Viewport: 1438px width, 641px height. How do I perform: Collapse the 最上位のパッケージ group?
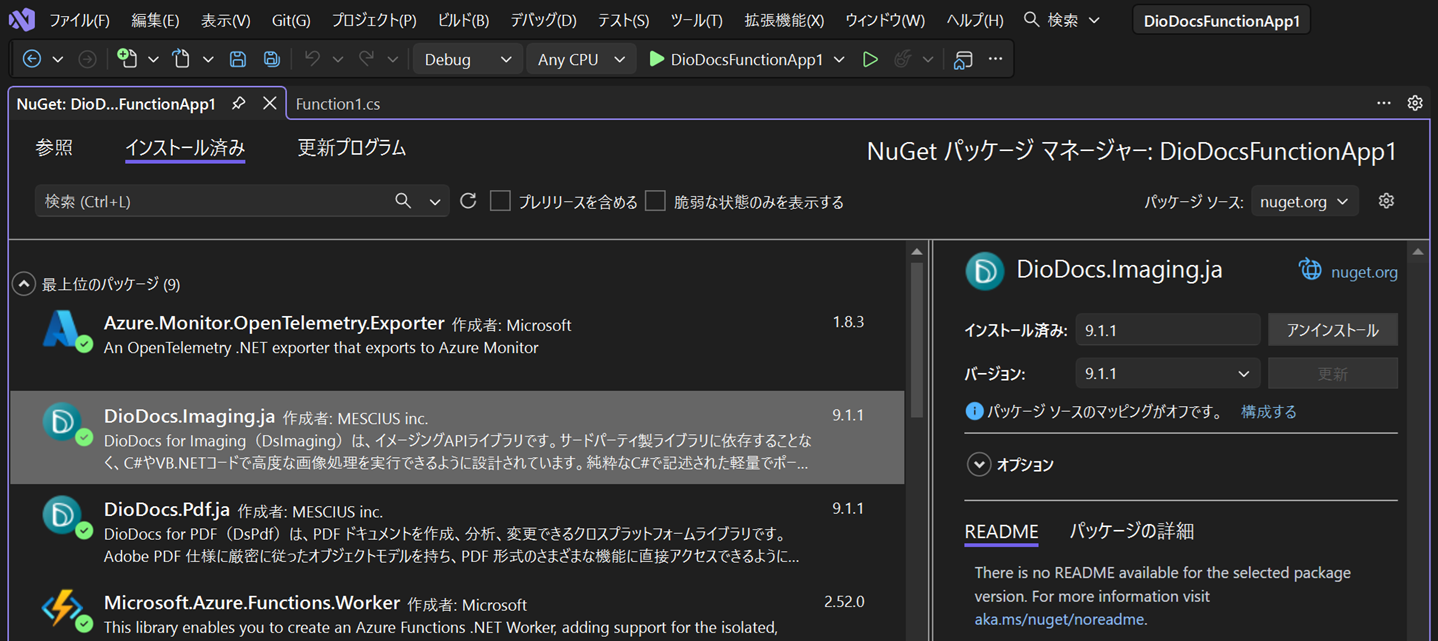point(24,285)
